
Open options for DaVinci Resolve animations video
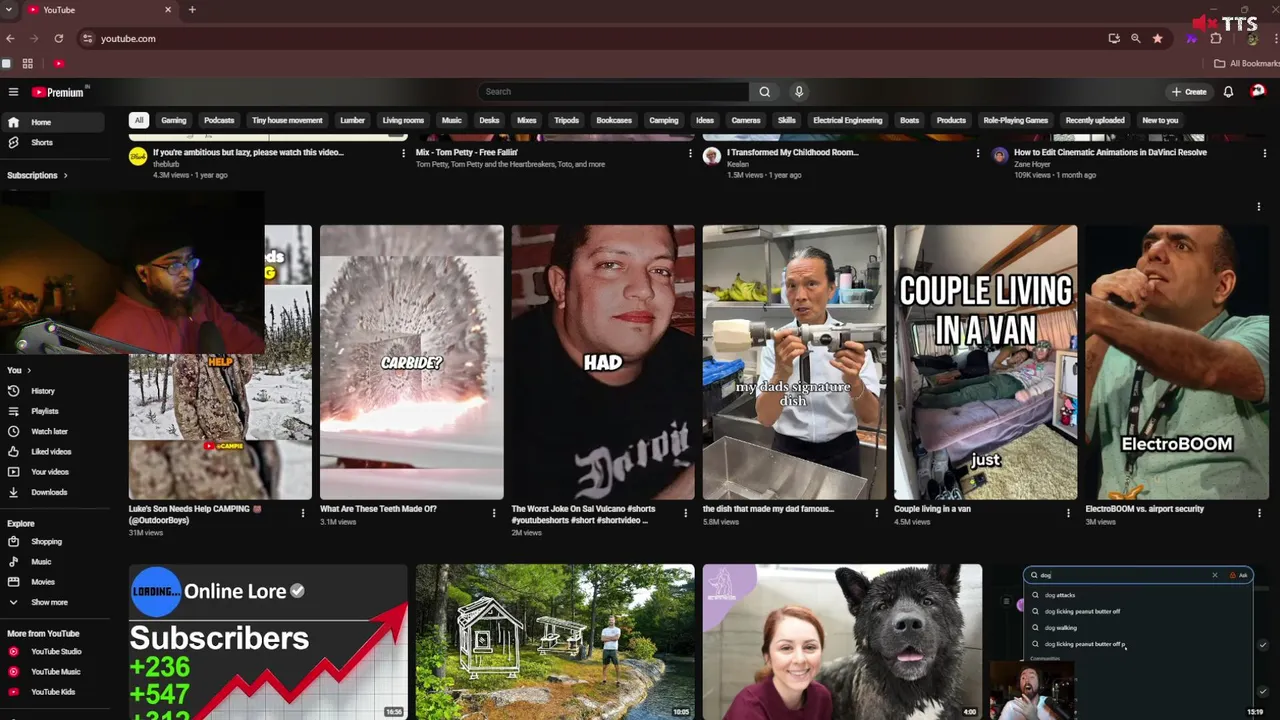point(1264,153)
